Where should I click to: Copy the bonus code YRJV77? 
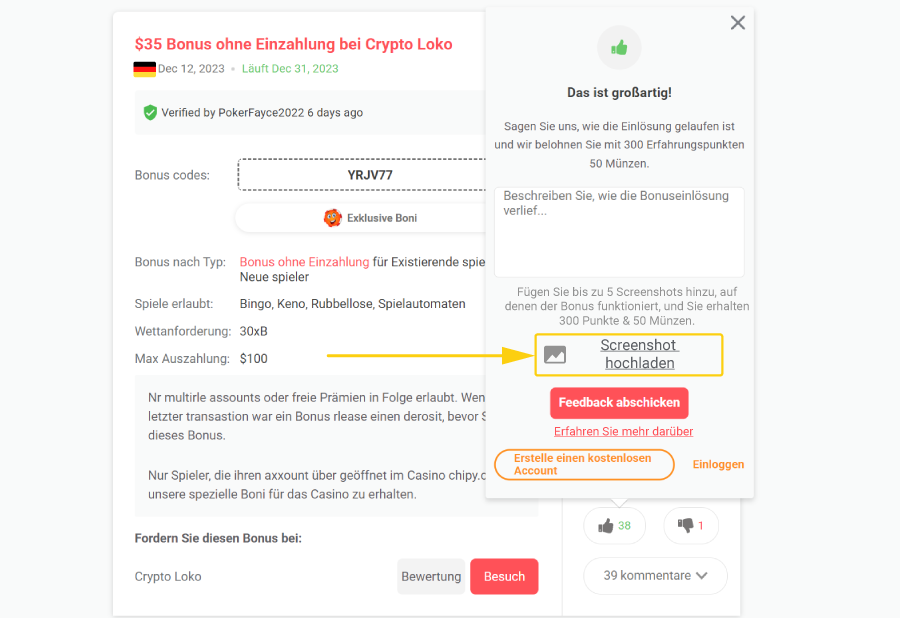tap(369, 175)
